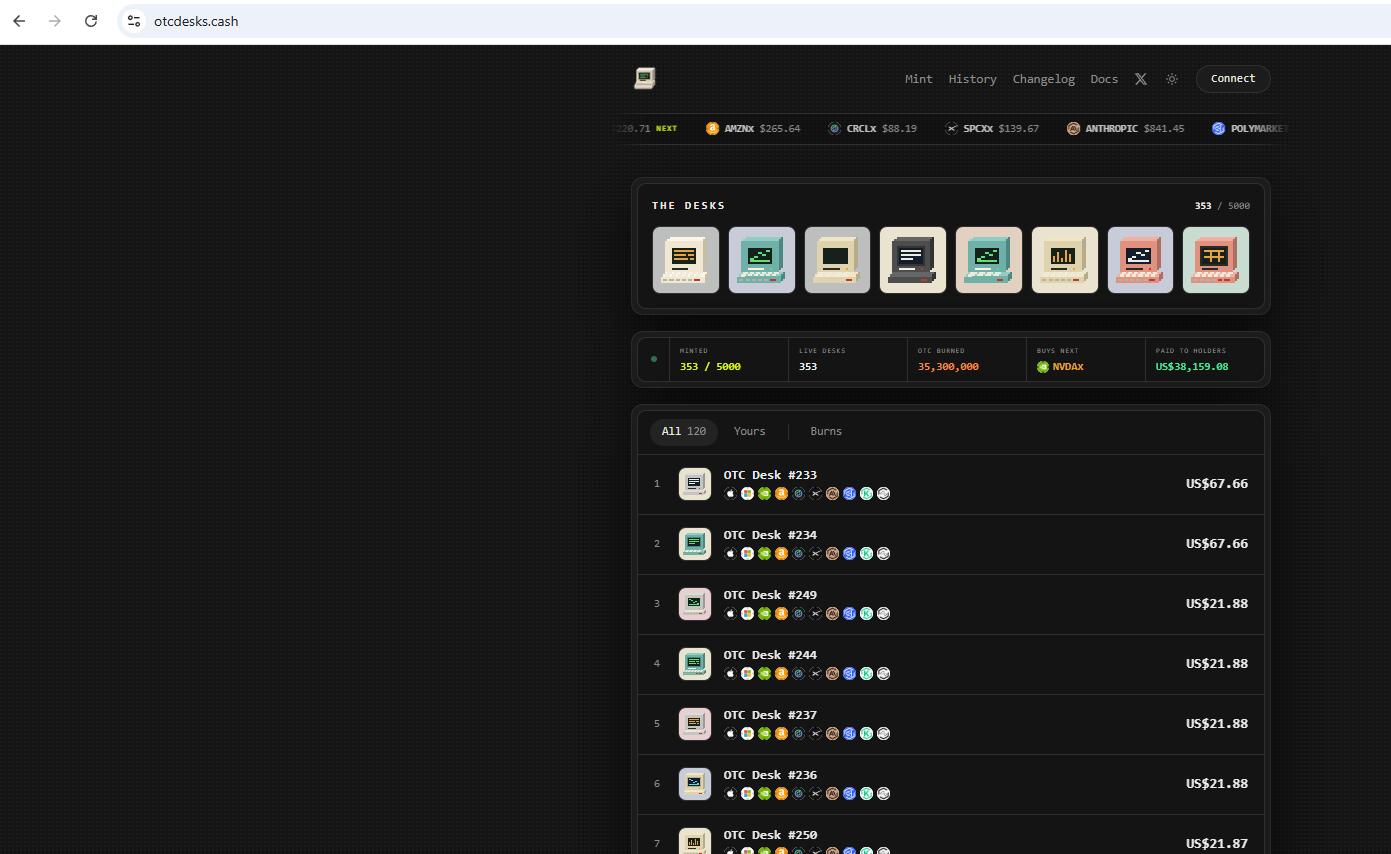This screenshot has height=854, width=1391.
Task: Click the OTC Desk #233 avatar icon
Action: [x=695, y=484]
